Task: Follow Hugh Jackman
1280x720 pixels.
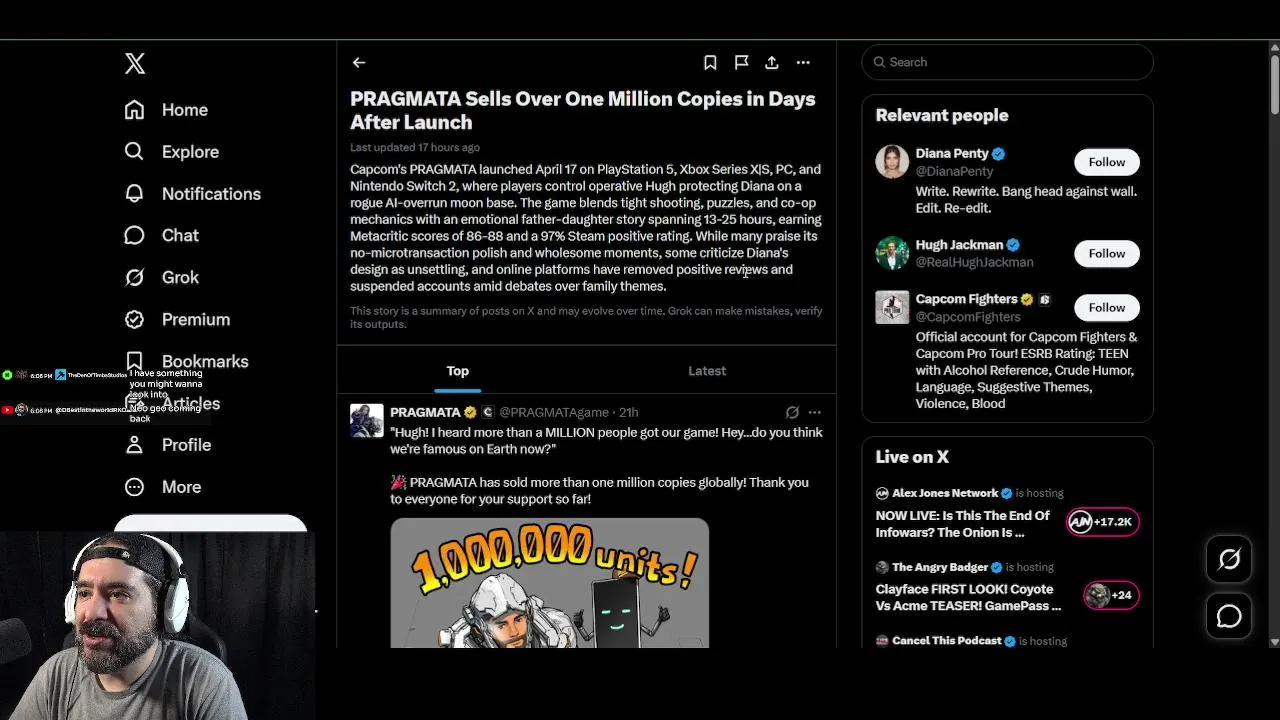Action: click(1107, 254)
